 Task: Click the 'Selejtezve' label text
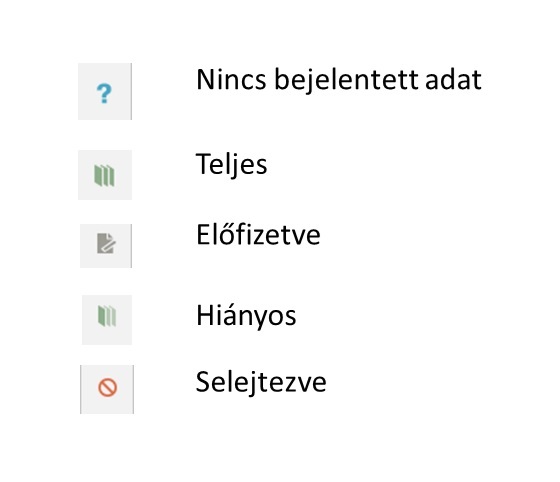(261, 382)
